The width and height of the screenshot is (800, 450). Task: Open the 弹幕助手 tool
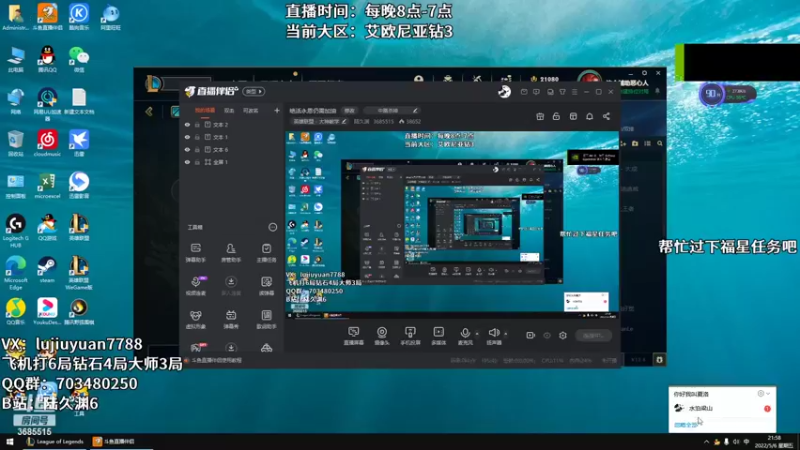(x=195, y=253)
